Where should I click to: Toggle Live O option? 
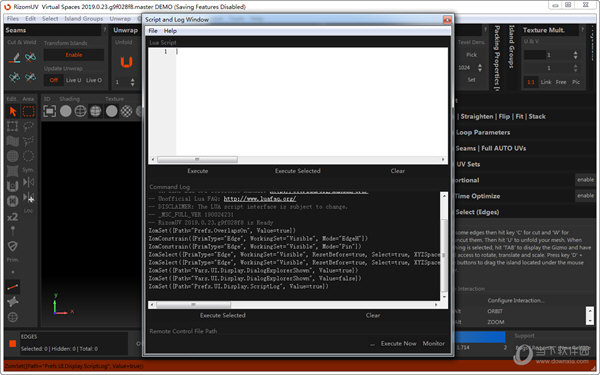(94, 80)
